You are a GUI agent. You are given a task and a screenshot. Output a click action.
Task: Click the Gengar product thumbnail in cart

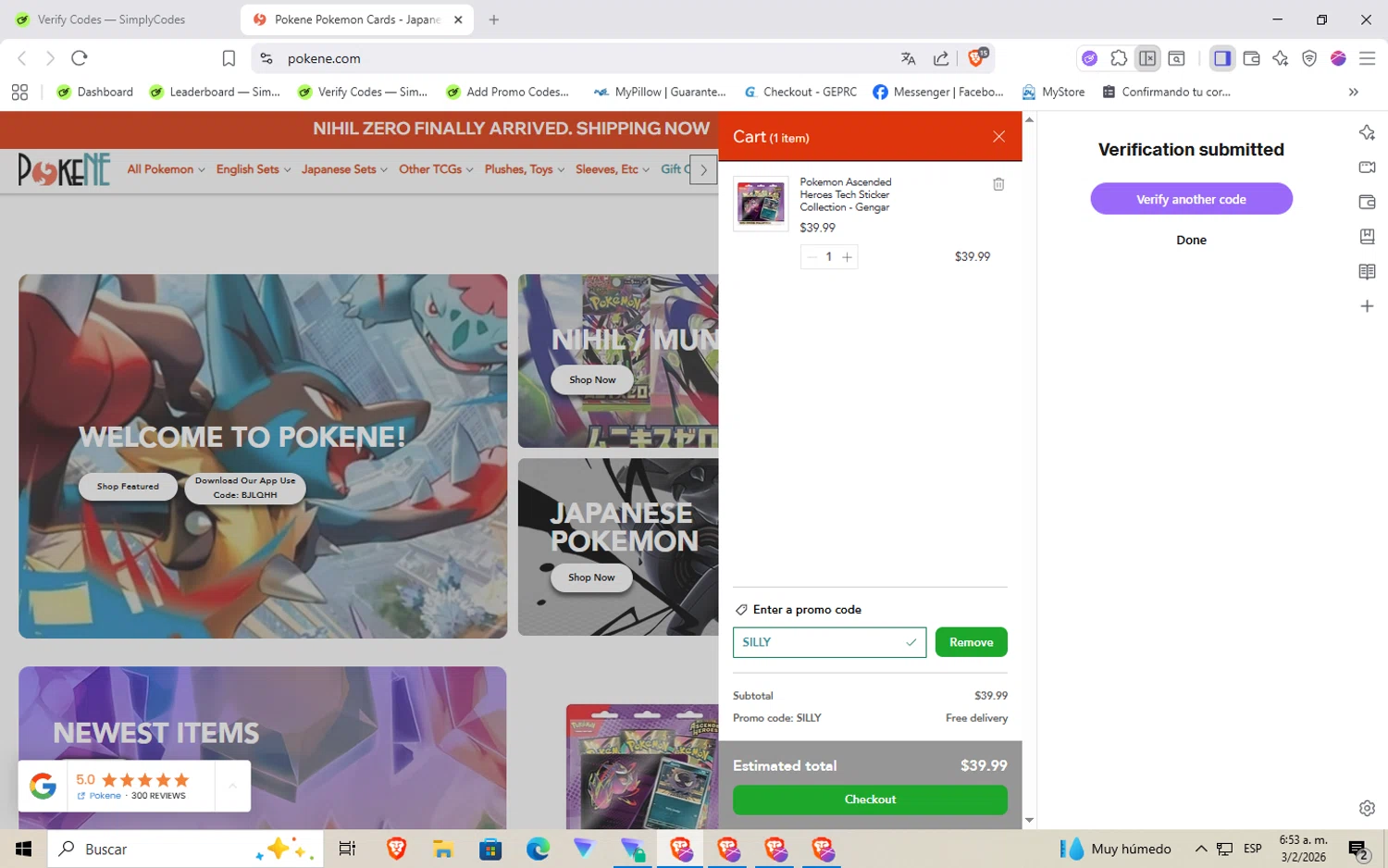[761, 204]
